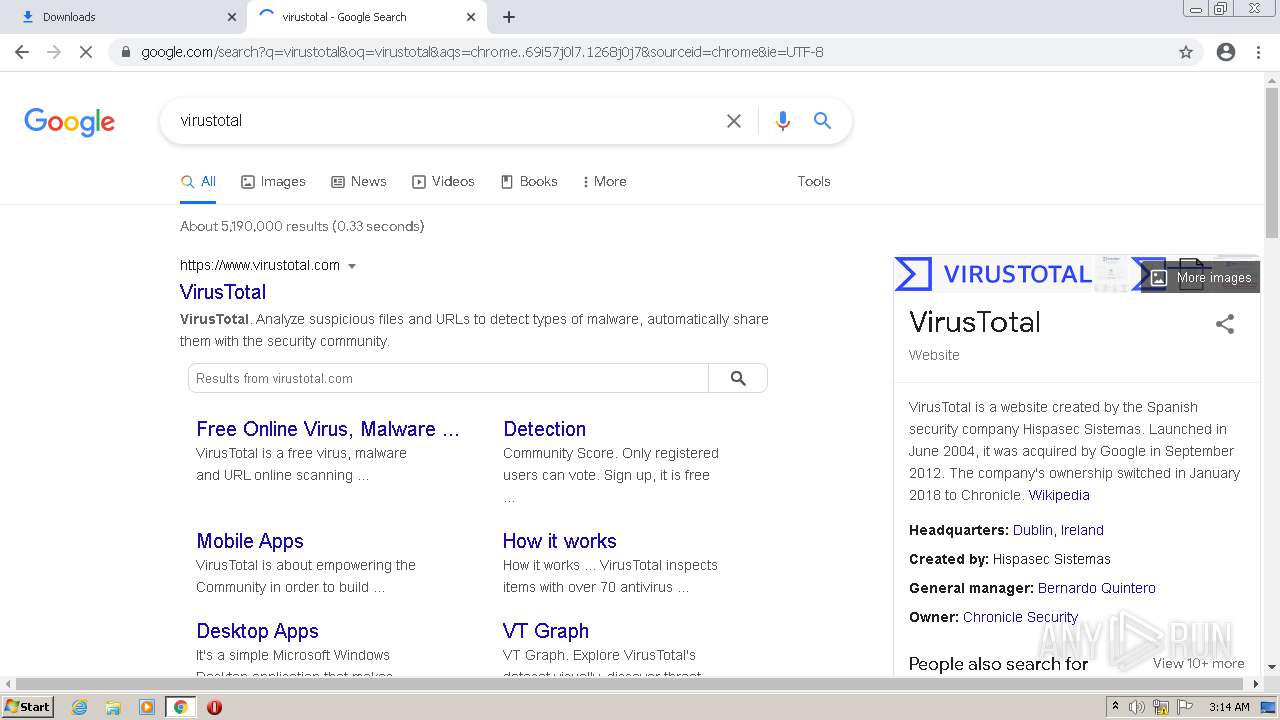Open the Dublin headquarters link
Viewport: 1280px width, 720px height.
(1033, 530)
